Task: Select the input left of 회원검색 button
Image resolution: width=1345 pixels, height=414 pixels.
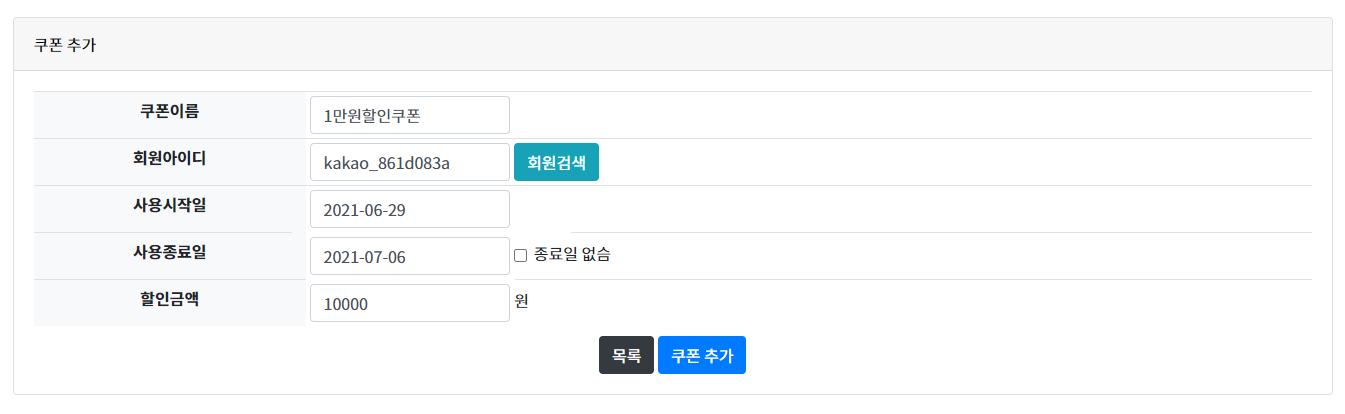Action: (410, 162)
